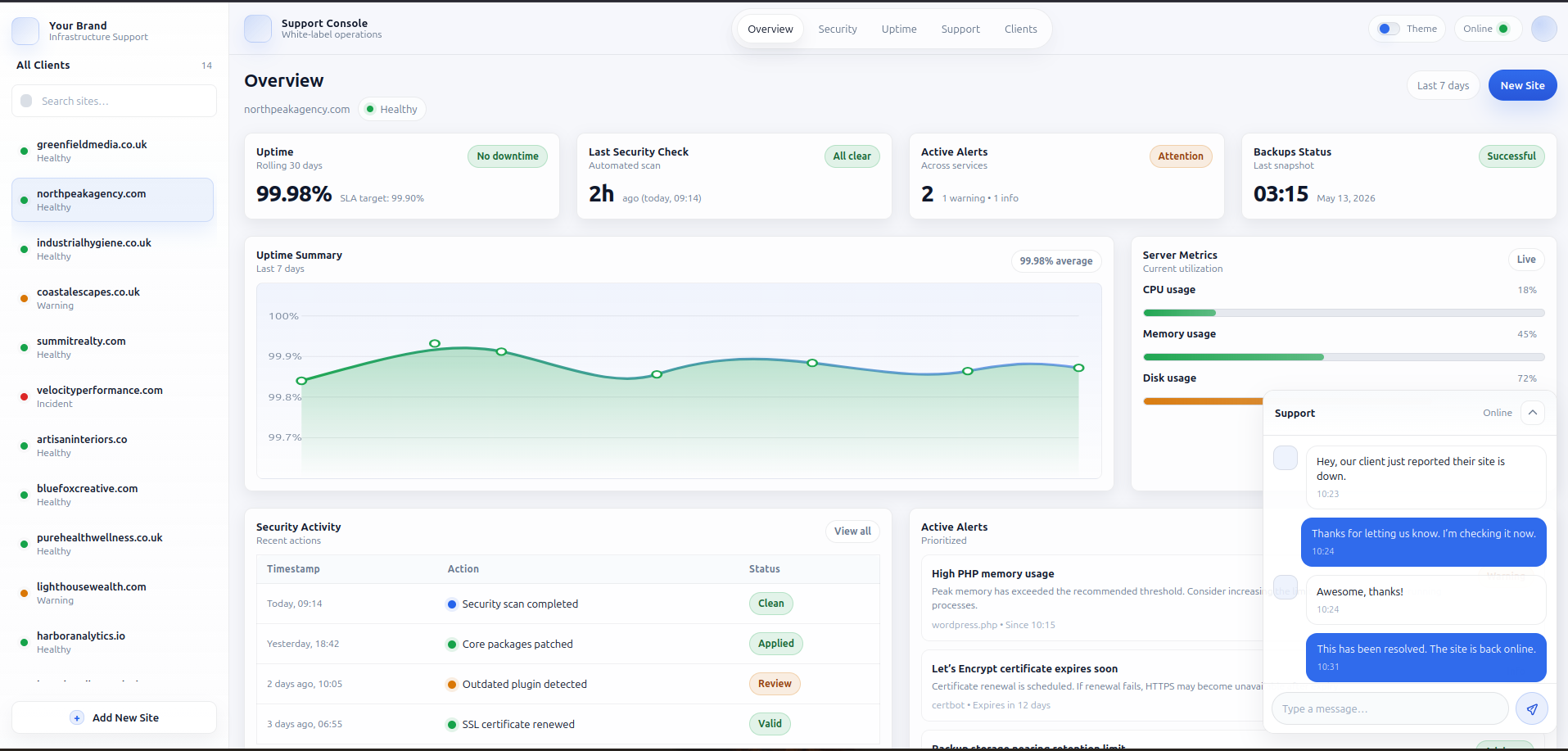Screen dimensions: 1568x751
Task: Click the search icon in the sites search box
Action: tap(26, 101)
